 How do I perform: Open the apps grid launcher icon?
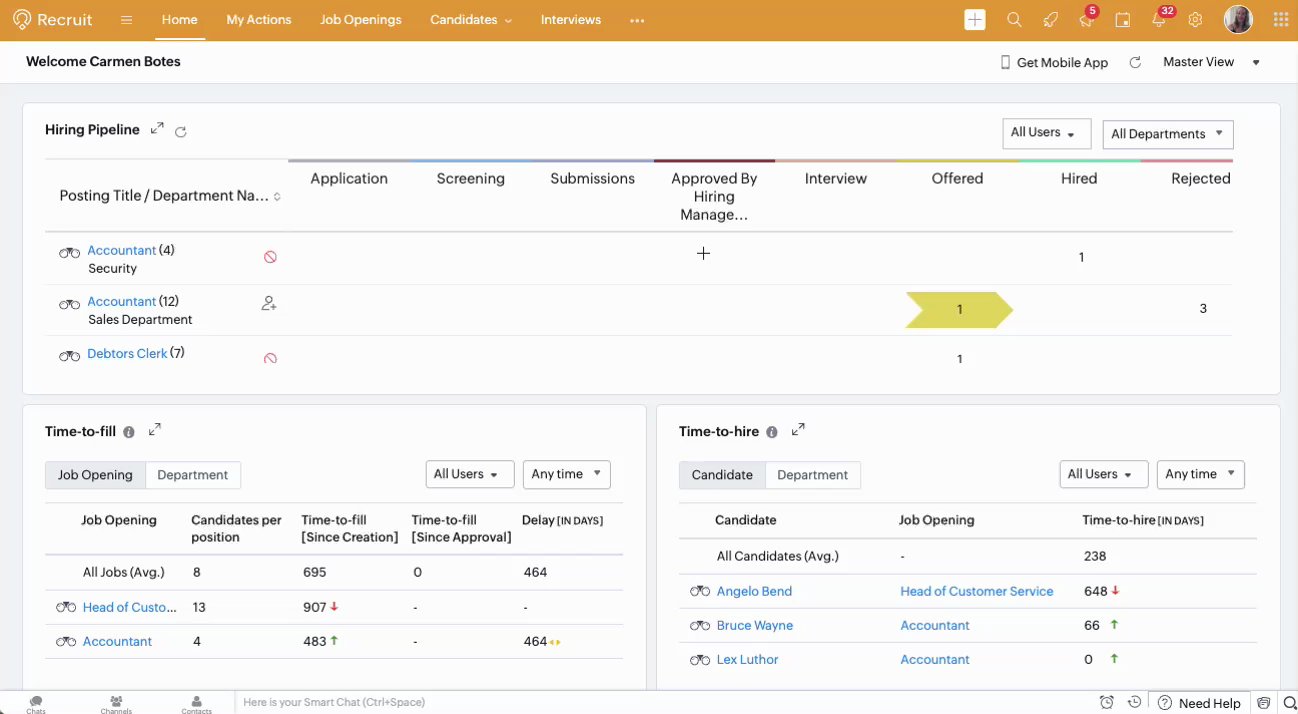1280,20
